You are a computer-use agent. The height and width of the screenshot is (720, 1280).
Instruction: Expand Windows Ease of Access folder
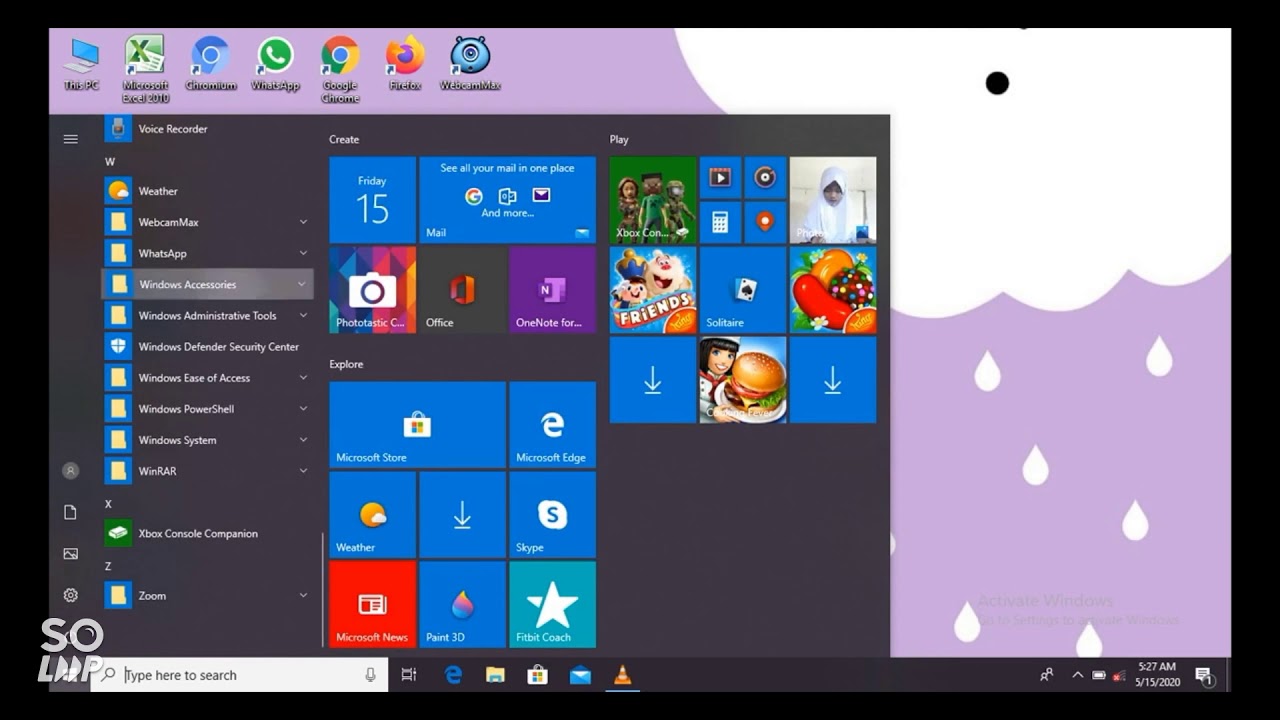[x=208, y=378]
